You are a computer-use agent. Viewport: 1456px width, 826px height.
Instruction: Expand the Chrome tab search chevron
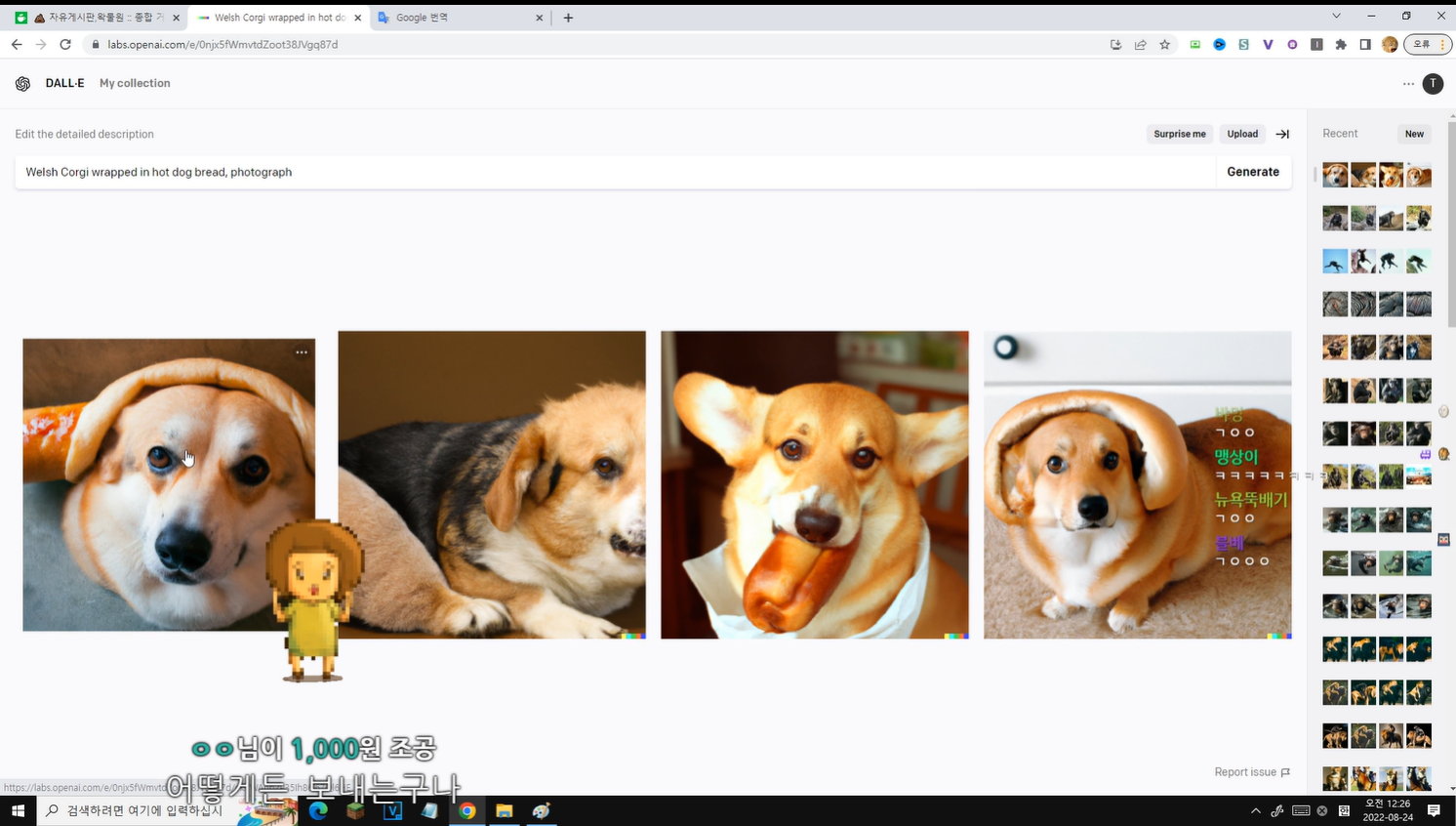[1336, 17]
